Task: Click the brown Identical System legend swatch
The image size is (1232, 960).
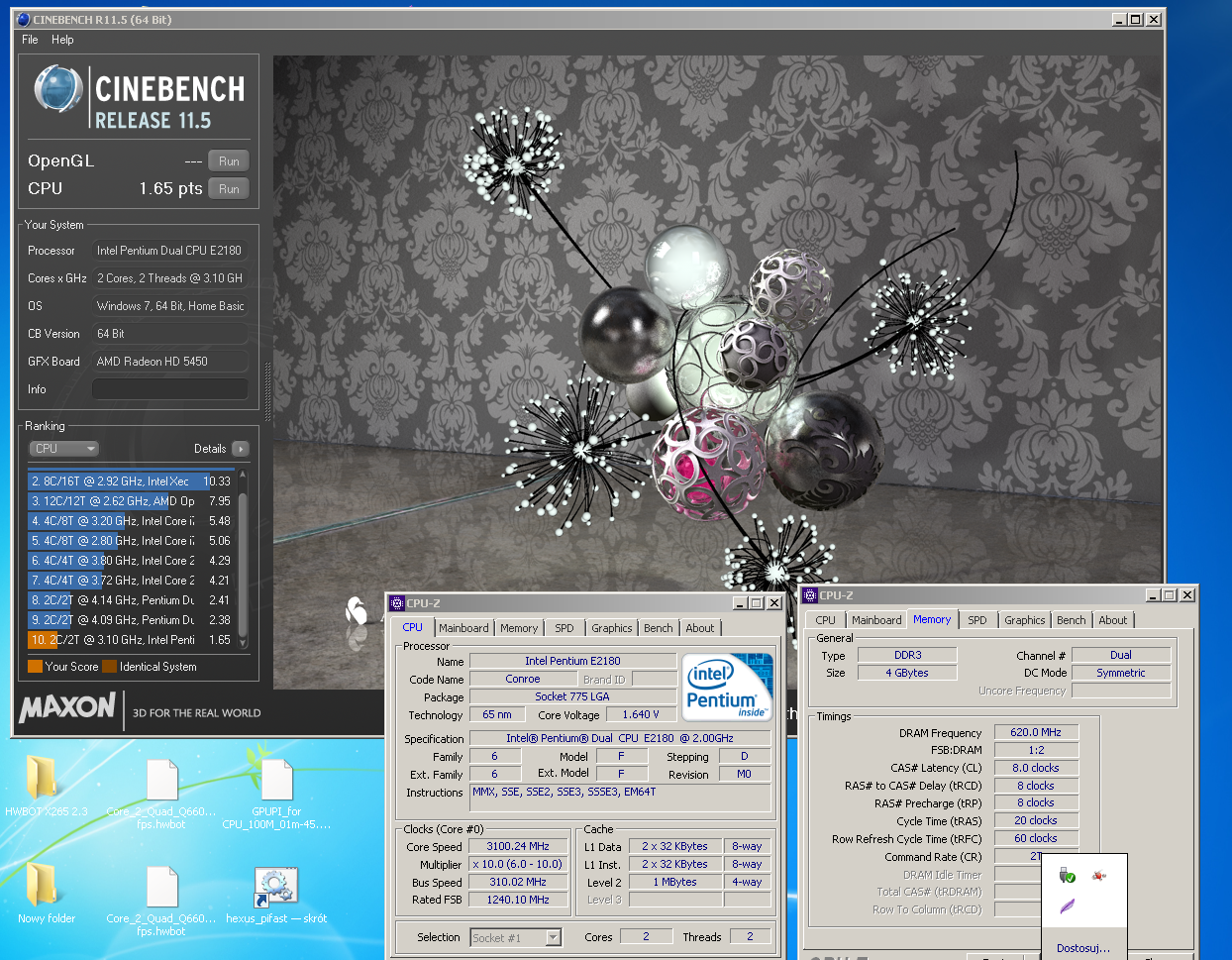Action: [x=109, y=667]
